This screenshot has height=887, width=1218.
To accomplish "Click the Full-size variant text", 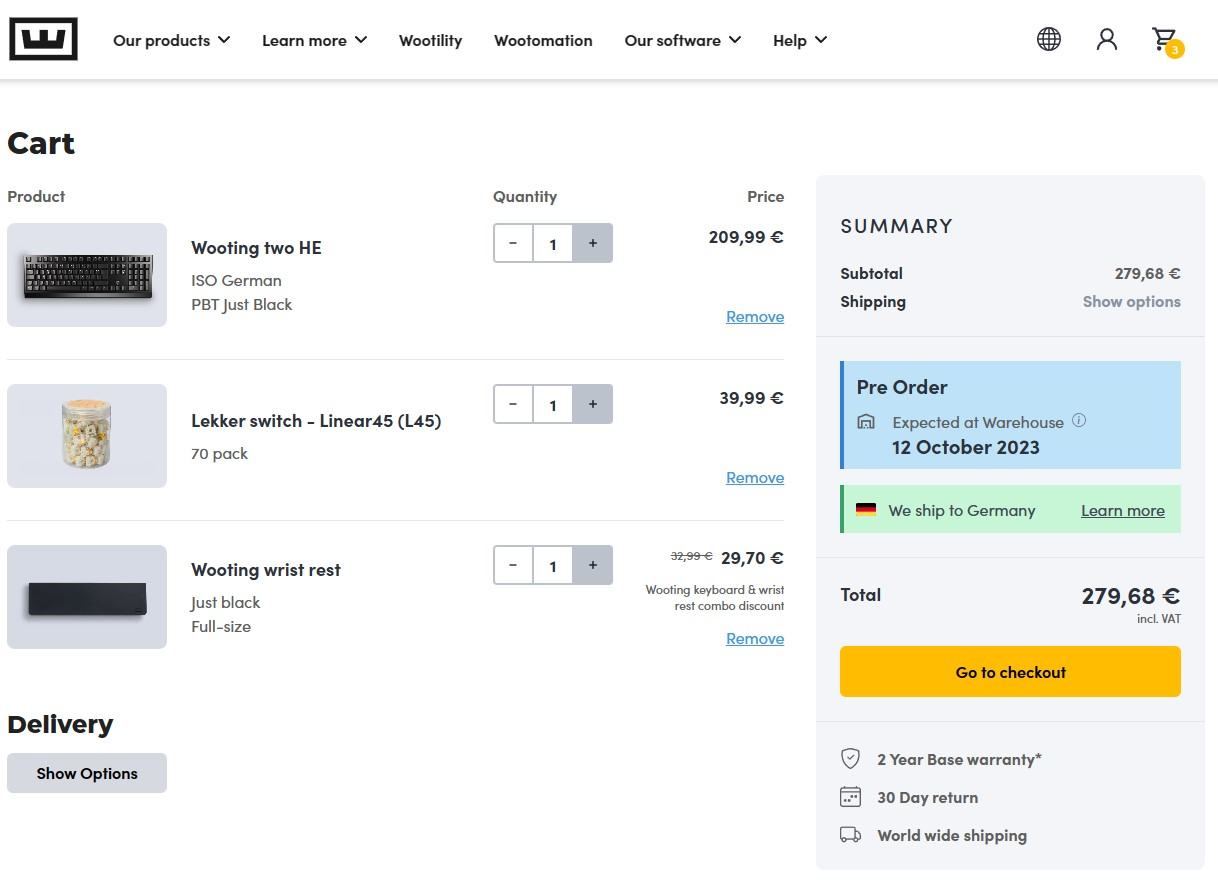I will coord(221,626).
